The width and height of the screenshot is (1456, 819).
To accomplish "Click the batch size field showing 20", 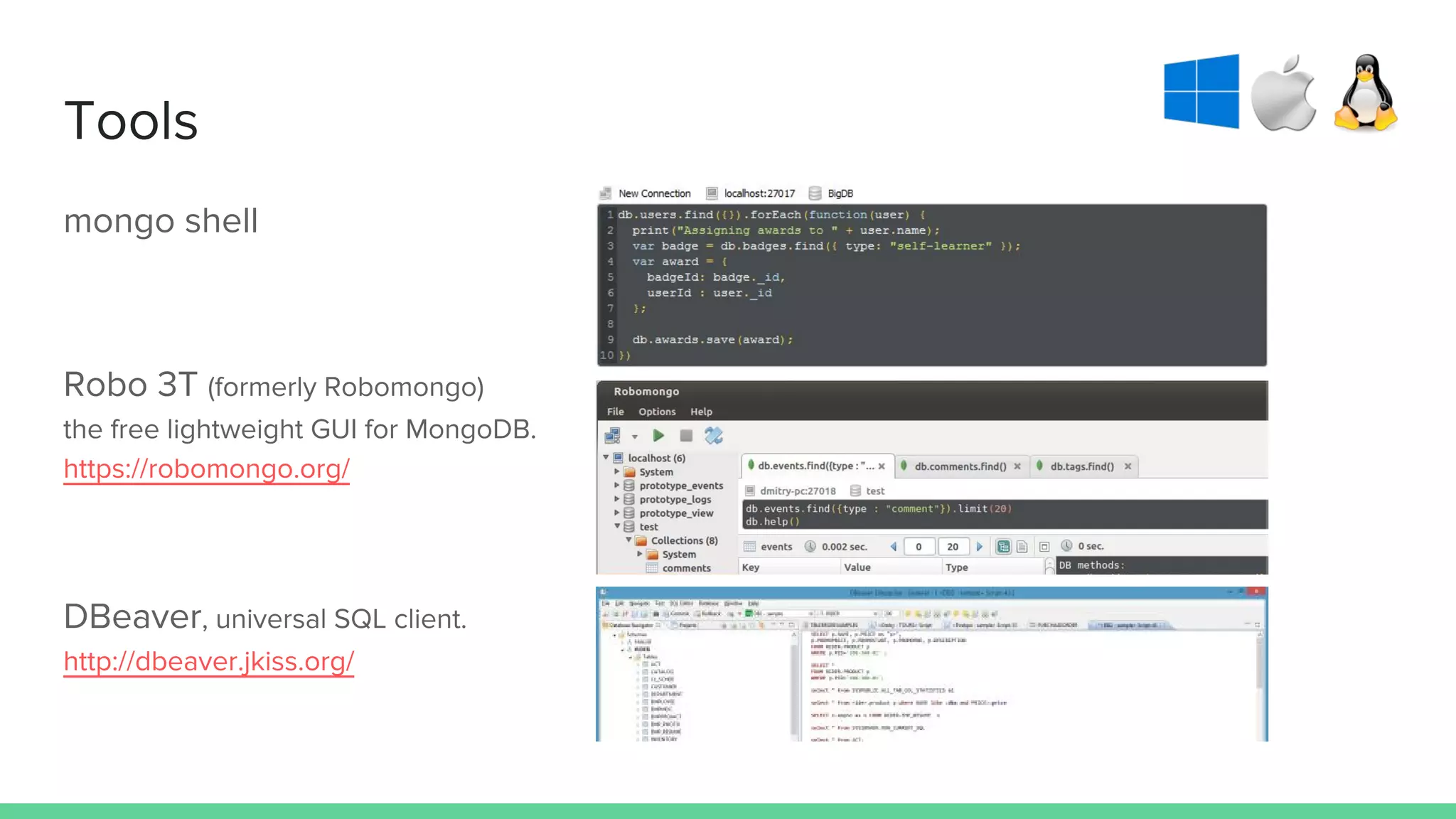I will click(x=953, y=547).
